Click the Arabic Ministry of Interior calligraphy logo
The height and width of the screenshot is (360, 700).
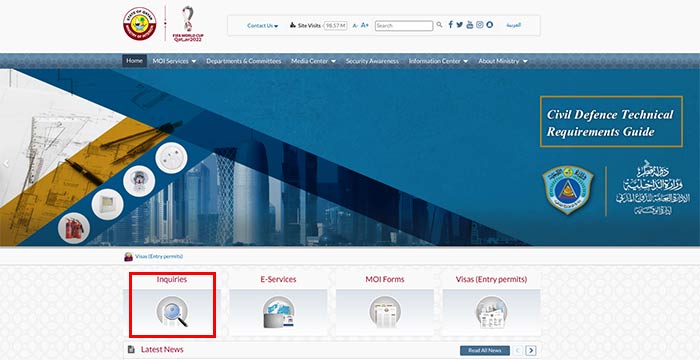point(653,188)
